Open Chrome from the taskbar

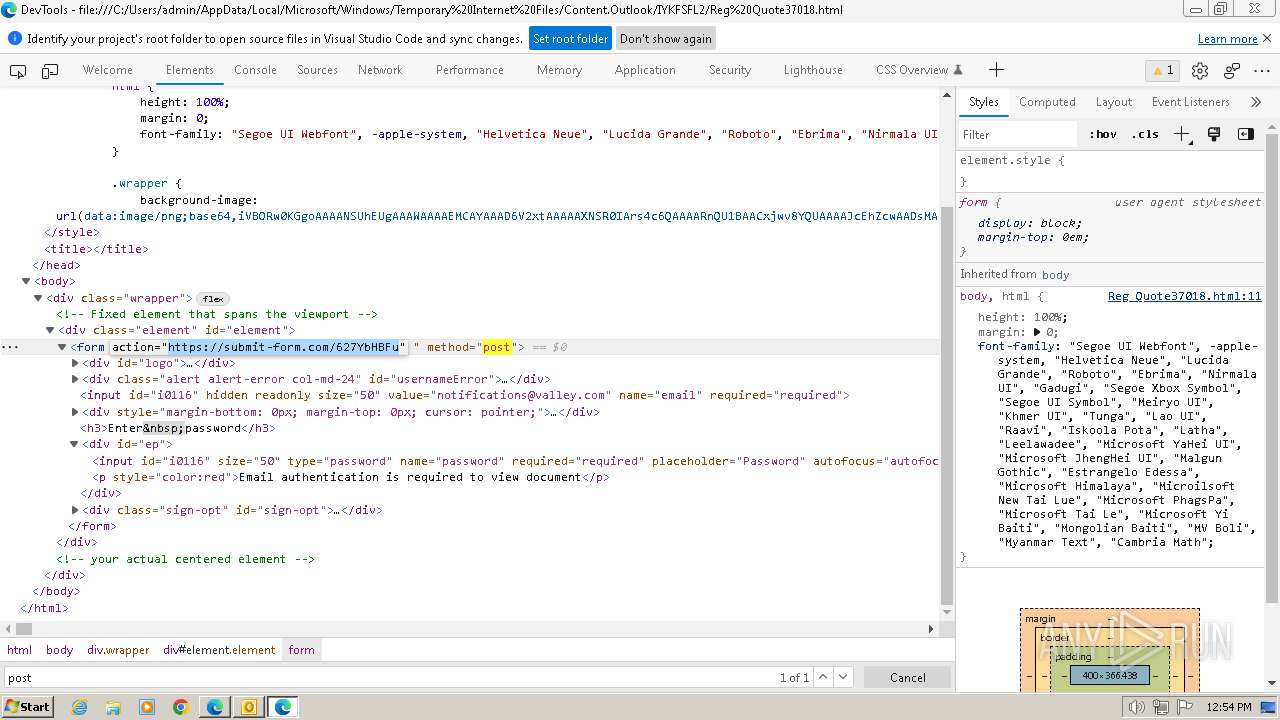point(181,707)
